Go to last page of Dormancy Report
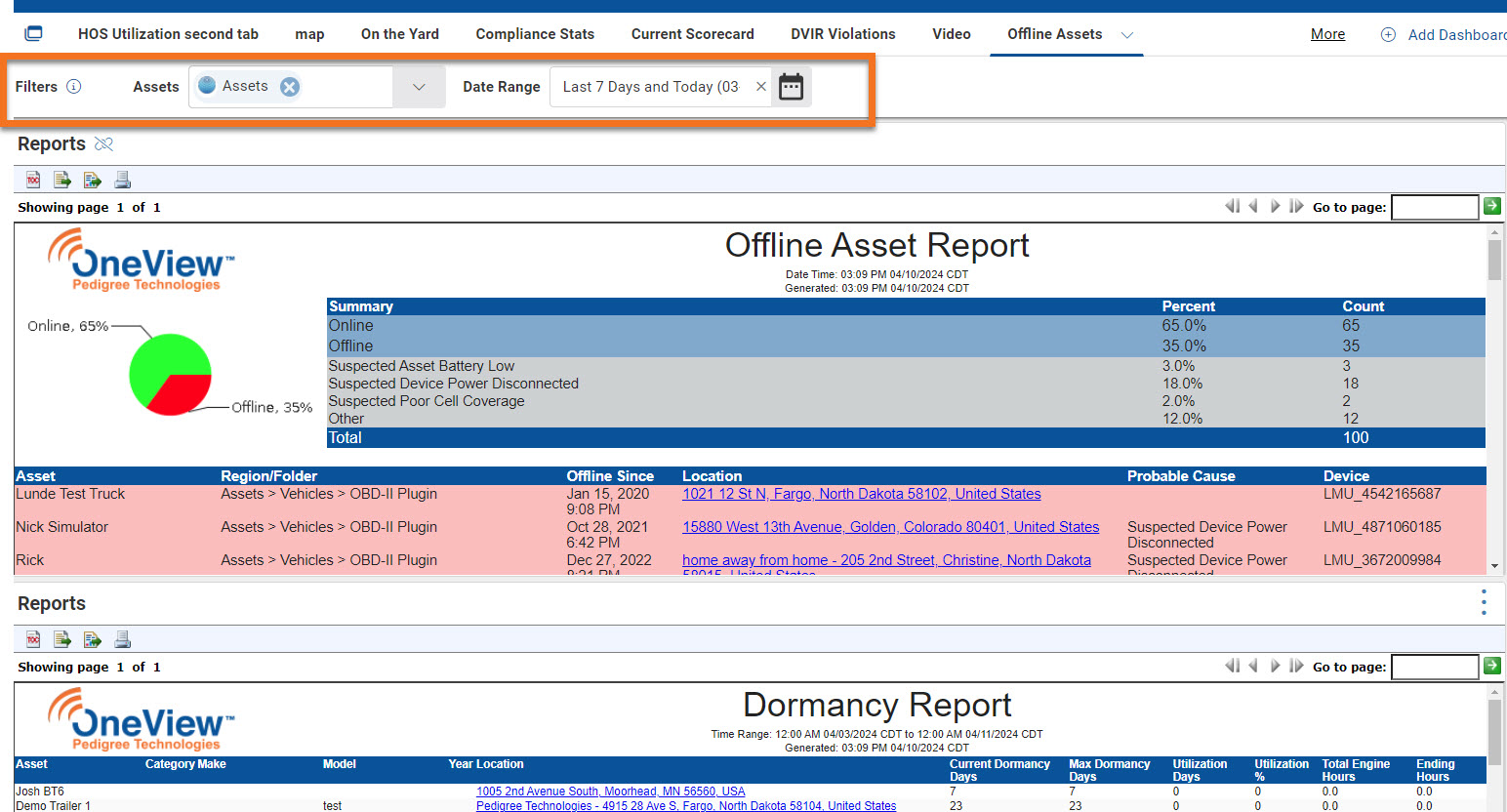Viewport: 1507px width, 812px height. click(x=1296, y=666)
